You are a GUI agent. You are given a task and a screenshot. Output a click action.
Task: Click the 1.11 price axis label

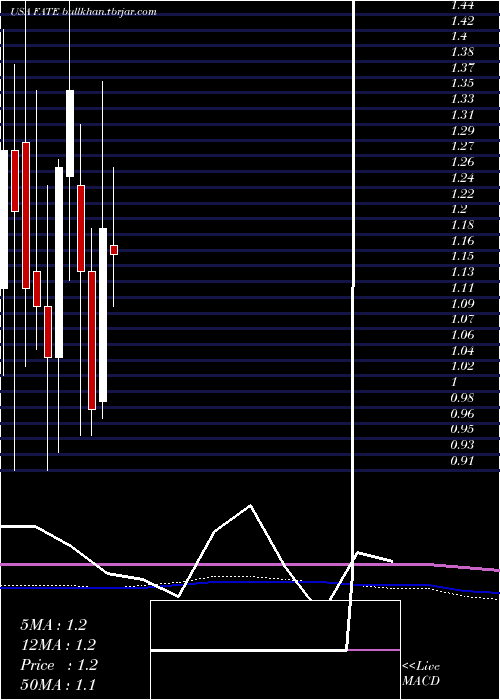point(462,288)
